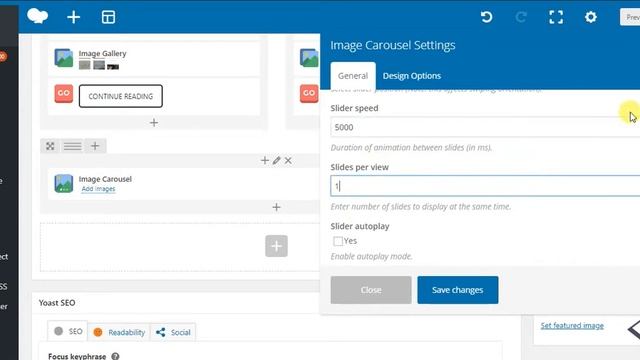Focus the Slider speed input field

(x=485, y=127)
